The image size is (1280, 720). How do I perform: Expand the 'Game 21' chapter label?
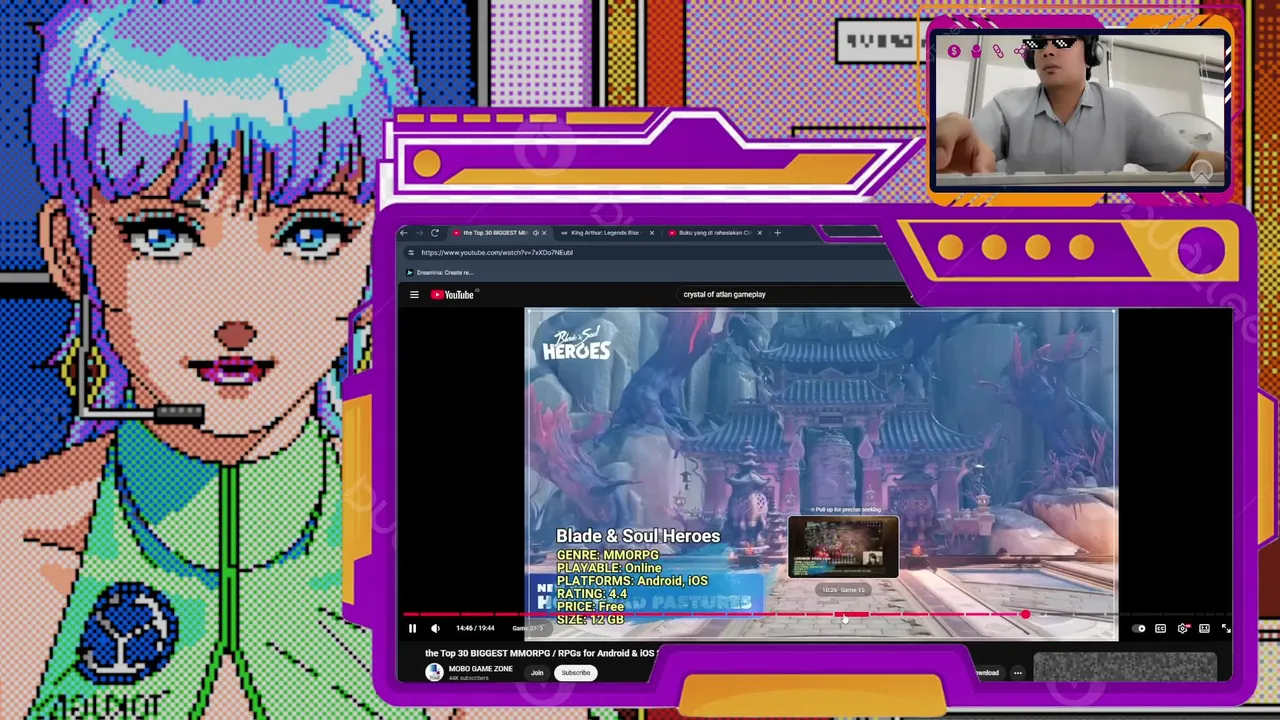pos(528,628)
